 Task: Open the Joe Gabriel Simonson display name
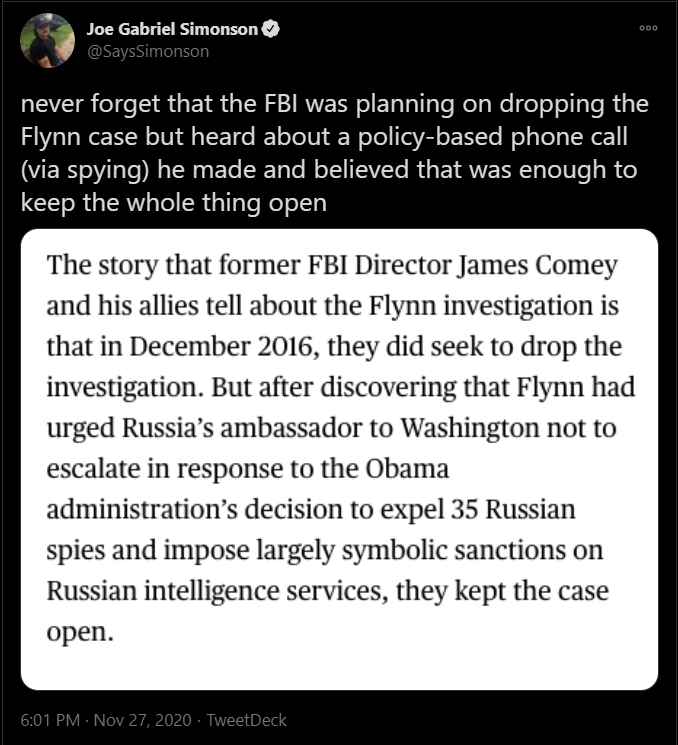172,29
